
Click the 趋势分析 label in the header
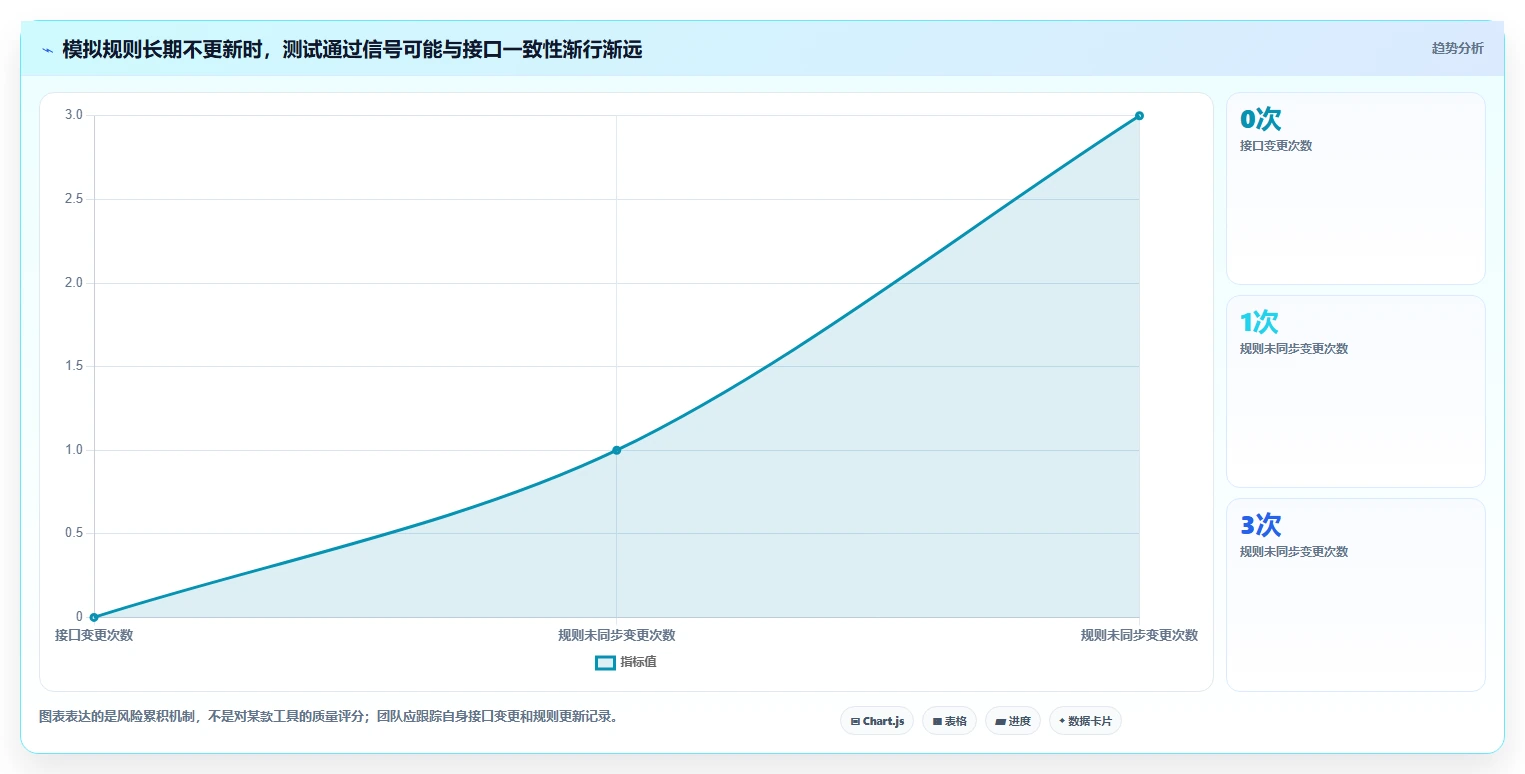coord(1457,48)
